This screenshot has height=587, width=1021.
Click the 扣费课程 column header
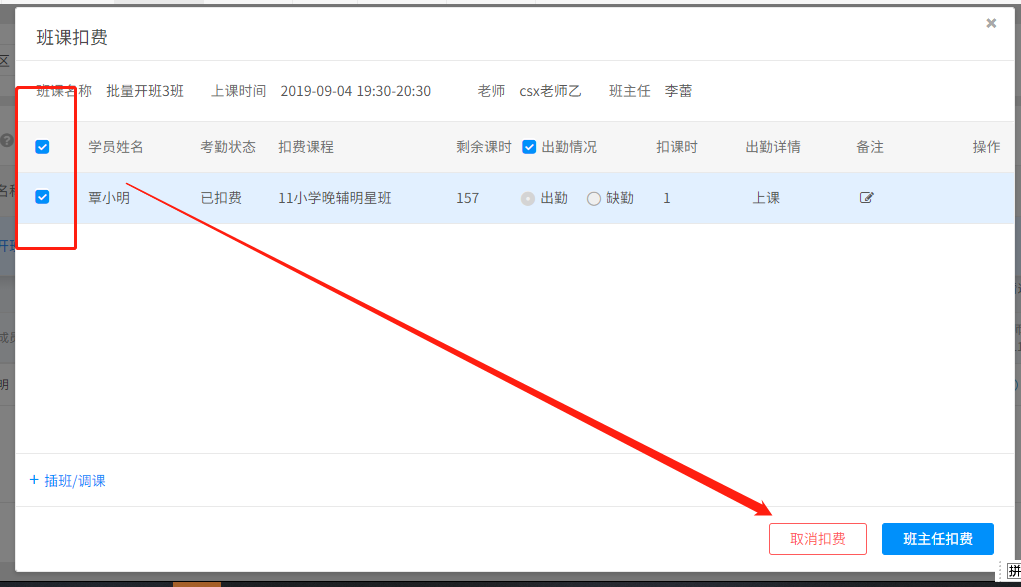[x=306, y=147]
